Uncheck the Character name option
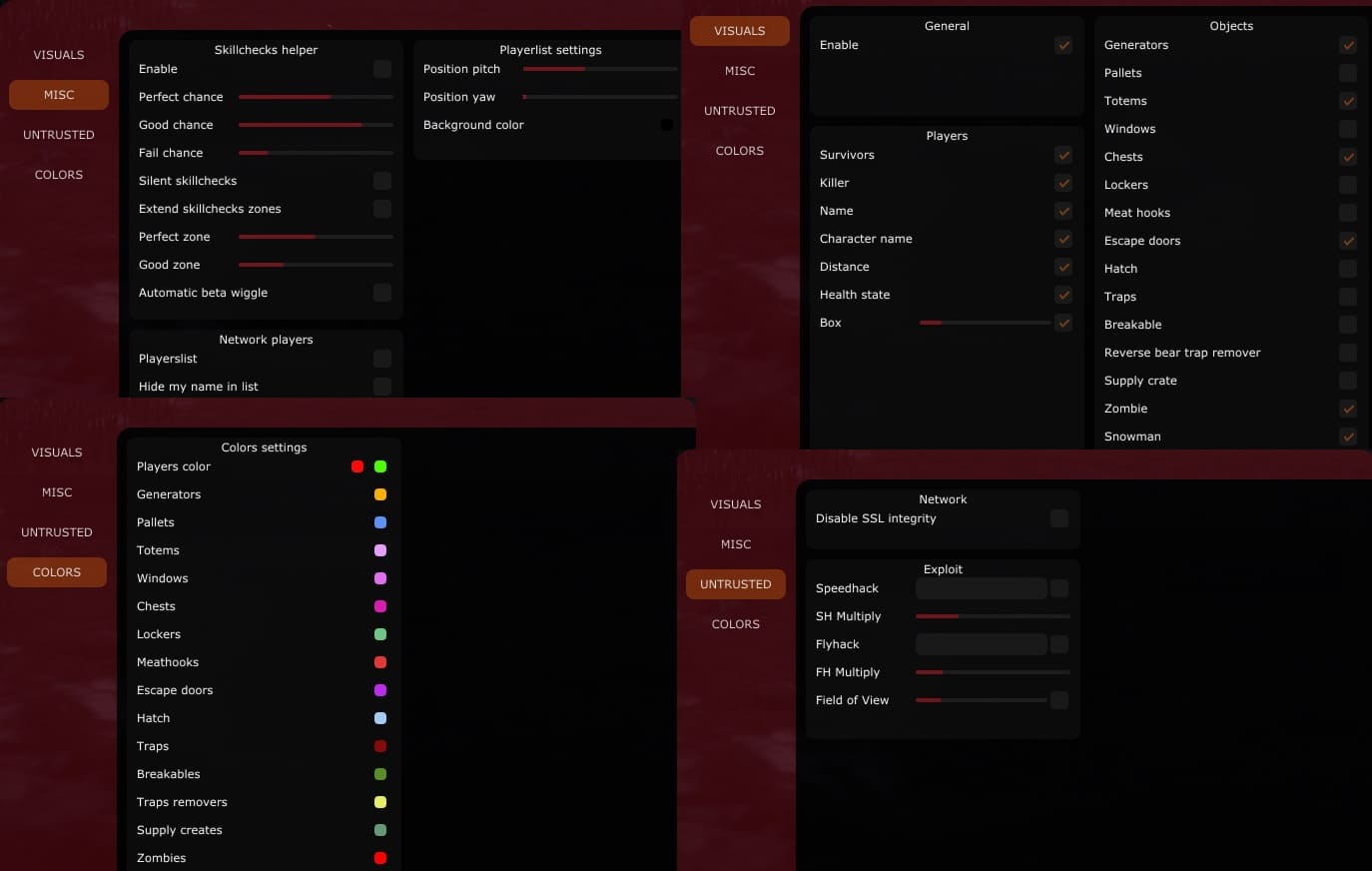 pos(1063,239)
